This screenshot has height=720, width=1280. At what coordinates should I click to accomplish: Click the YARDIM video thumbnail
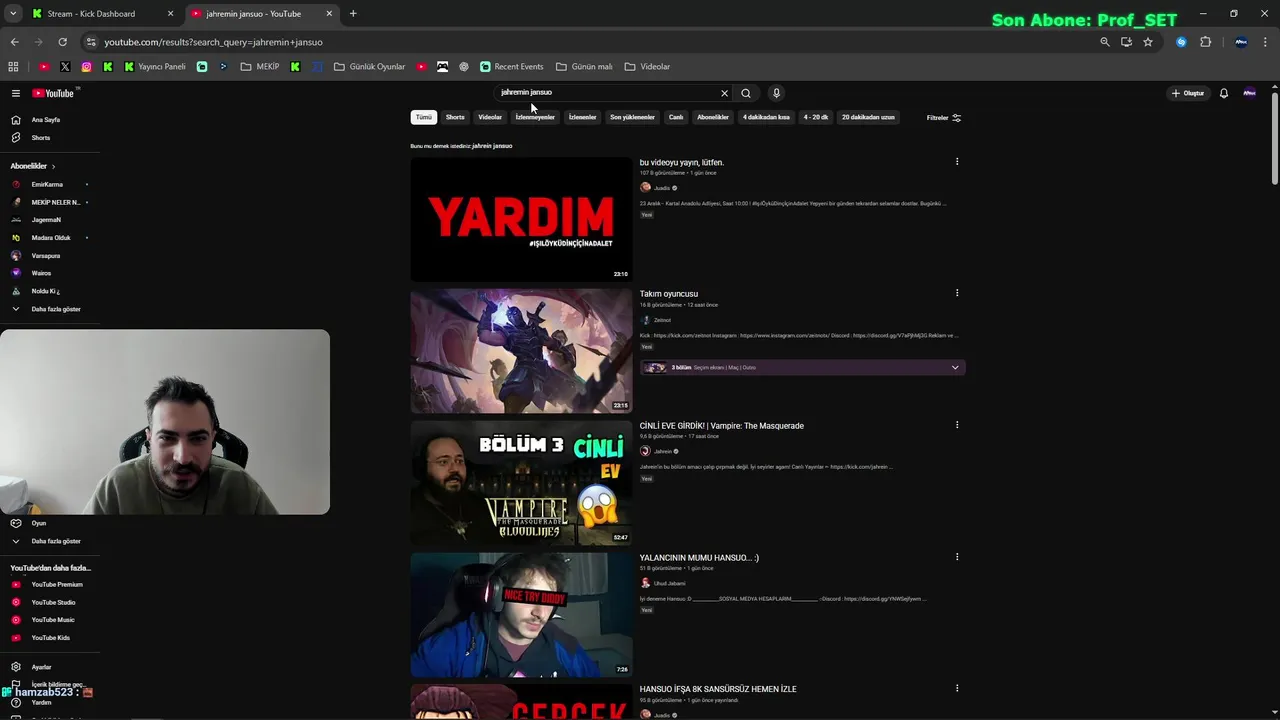tap(521, 219)
